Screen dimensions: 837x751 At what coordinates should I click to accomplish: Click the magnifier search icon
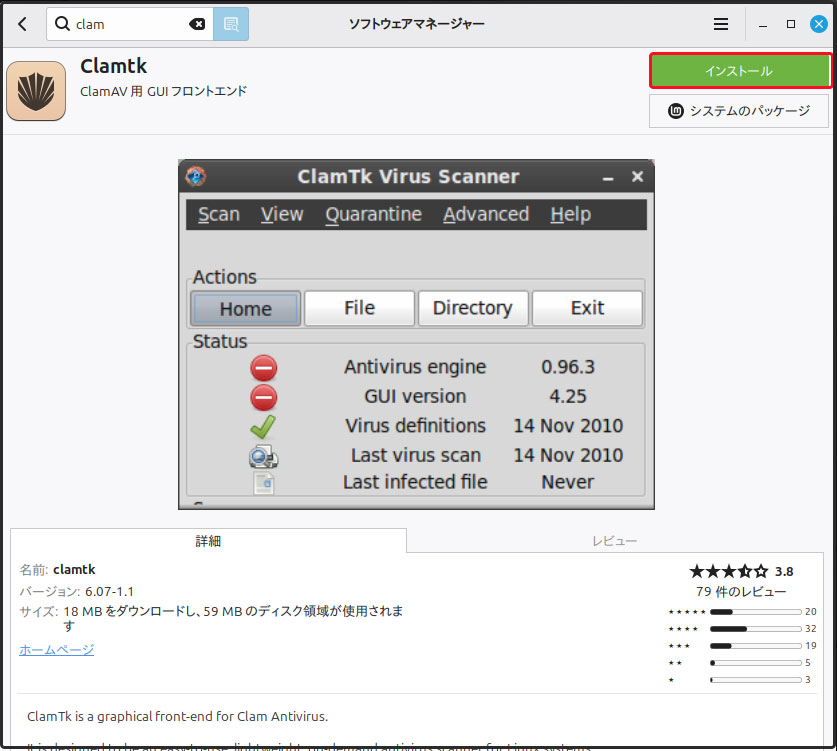(62, 23)
